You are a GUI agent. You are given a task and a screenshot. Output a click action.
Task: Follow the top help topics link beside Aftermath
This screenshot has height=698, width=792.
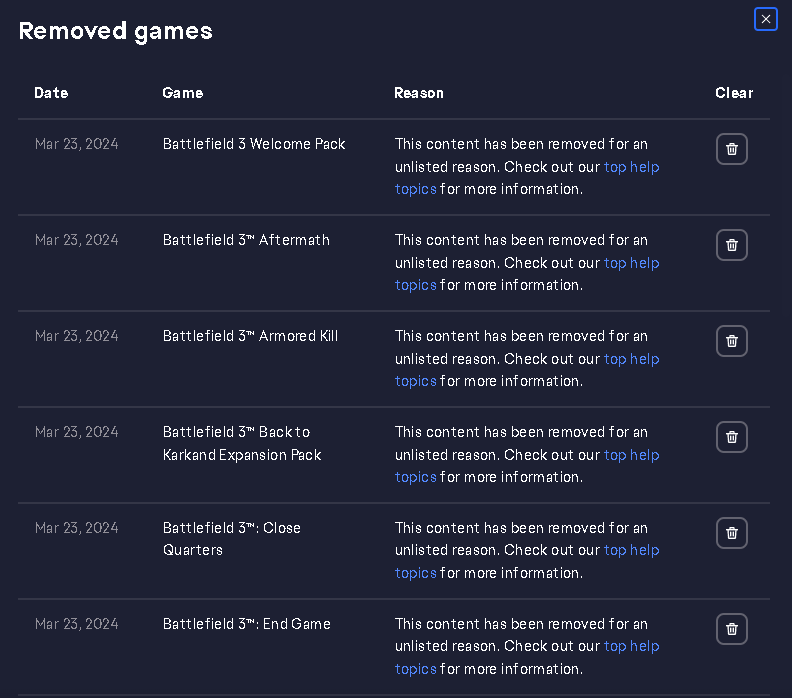[631, 263]
